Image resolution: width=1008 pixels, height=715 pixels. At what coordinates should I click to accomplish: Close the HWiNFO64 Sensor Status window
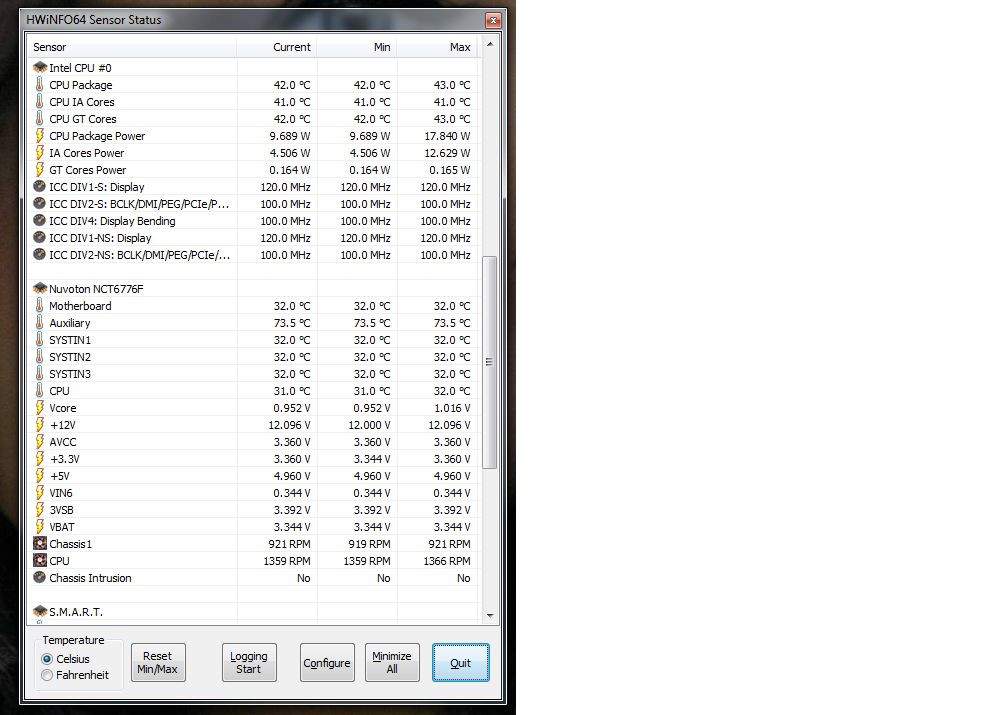[493, 21]
